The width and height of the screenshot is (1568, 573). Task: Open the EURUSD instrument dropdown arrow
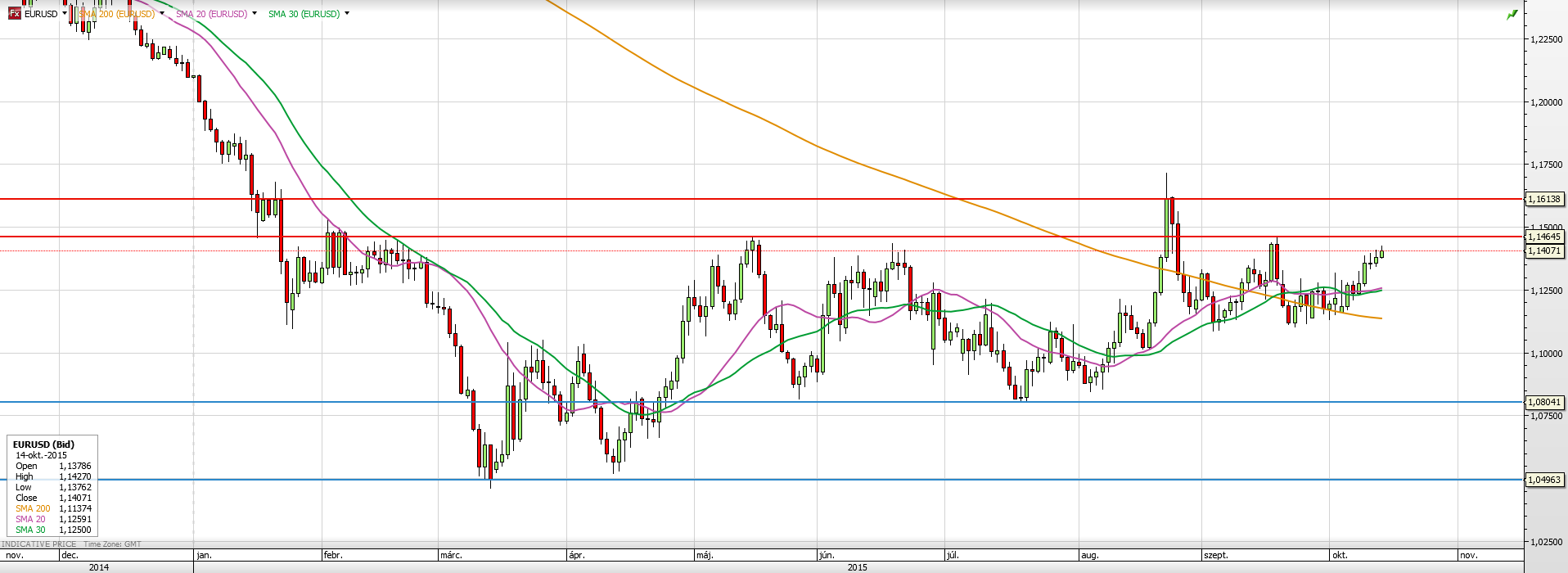point(65,13)
